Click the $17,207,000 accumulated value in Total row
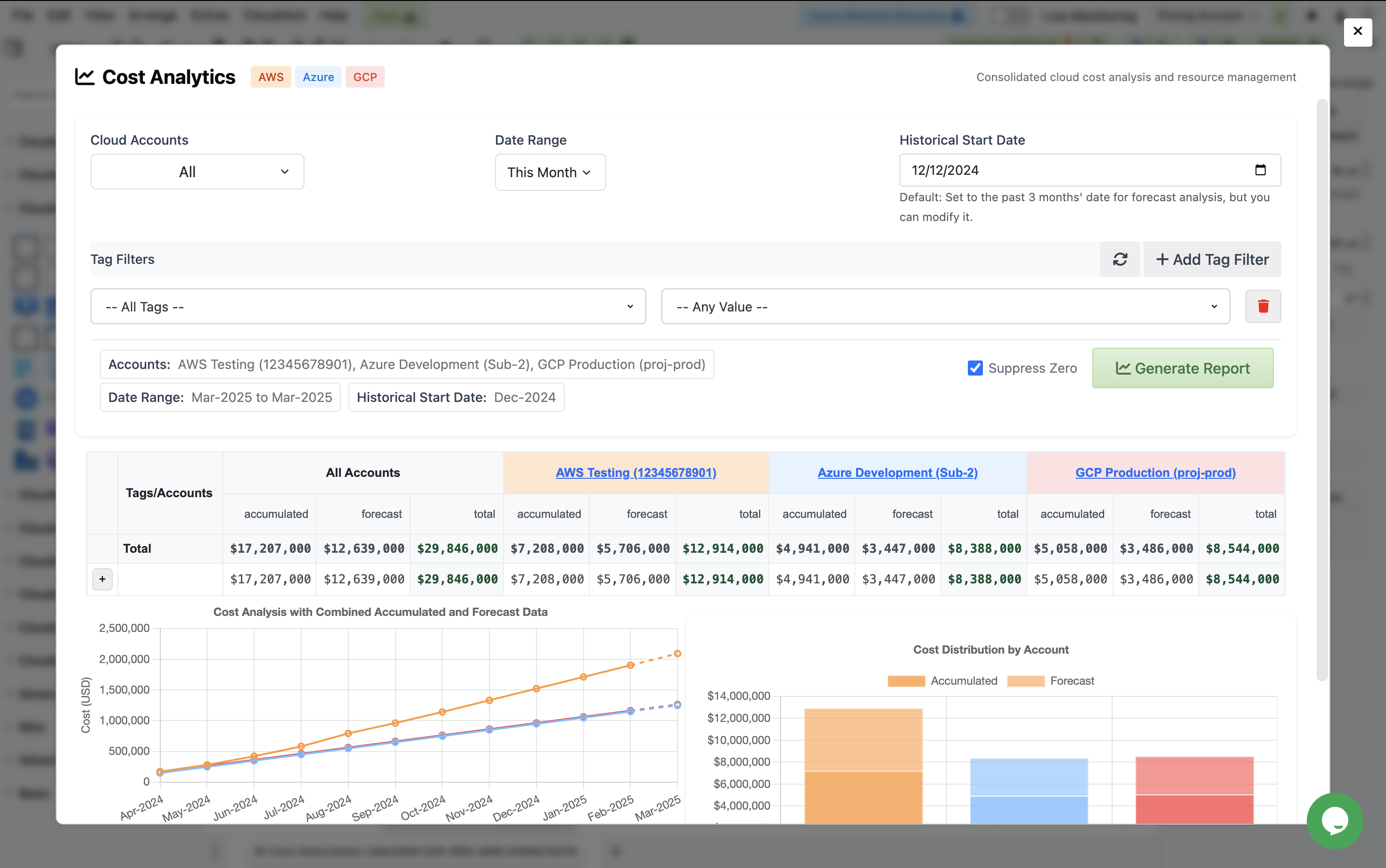 270,548
